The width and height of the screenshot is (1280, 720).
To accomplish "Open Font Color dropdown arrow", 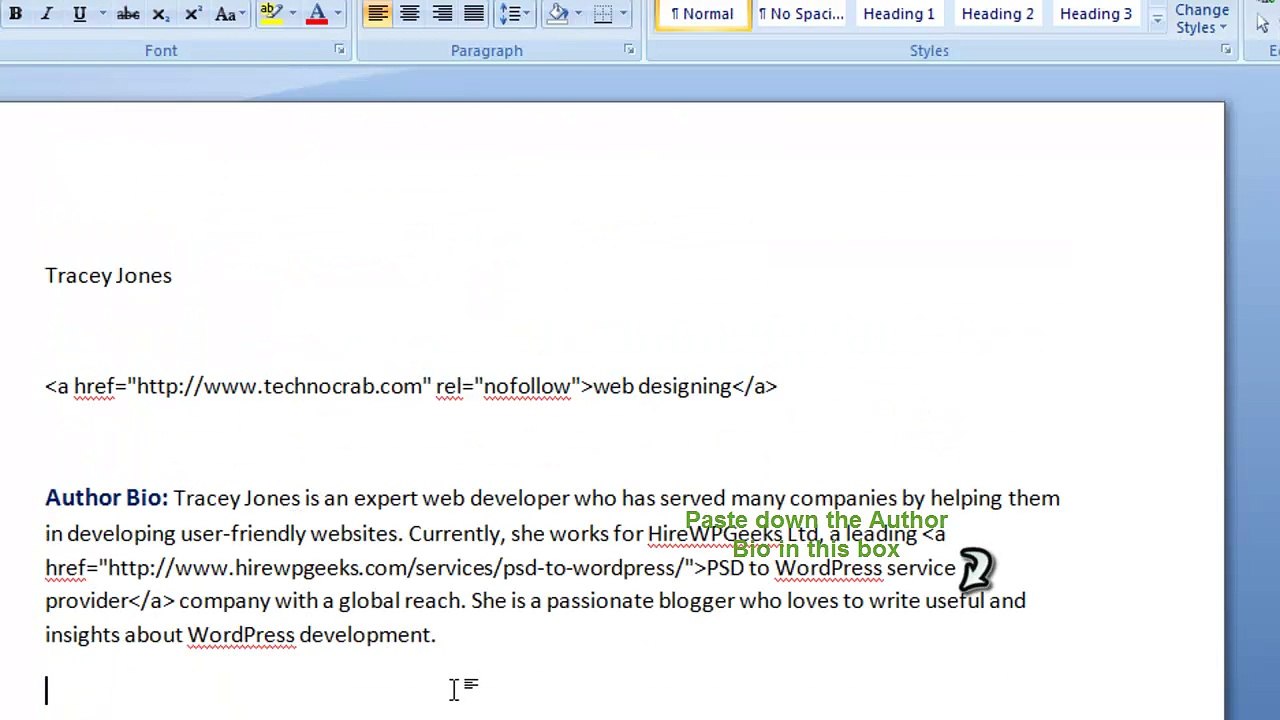I will click(x=338, y=14).
